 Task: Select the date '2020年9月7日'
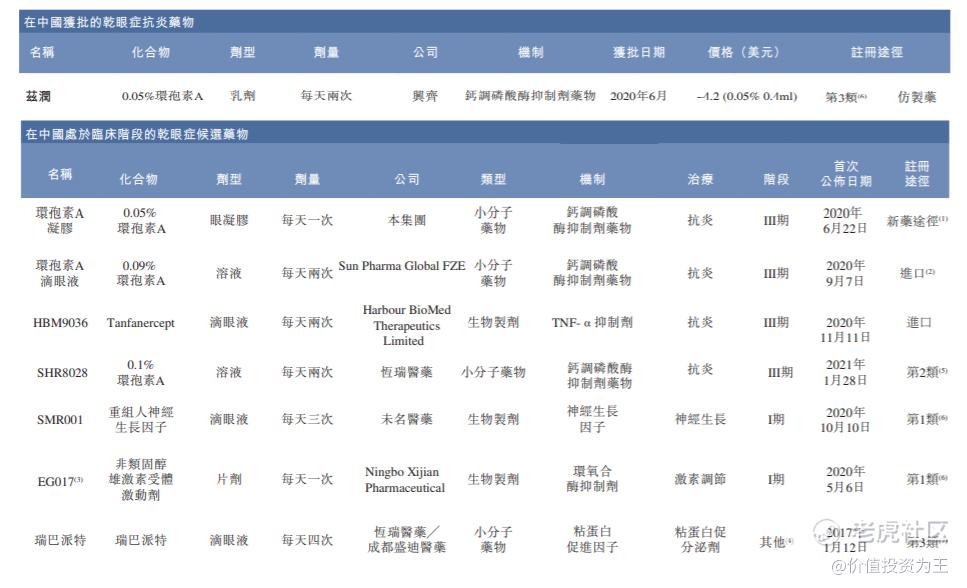pos(845,273)
